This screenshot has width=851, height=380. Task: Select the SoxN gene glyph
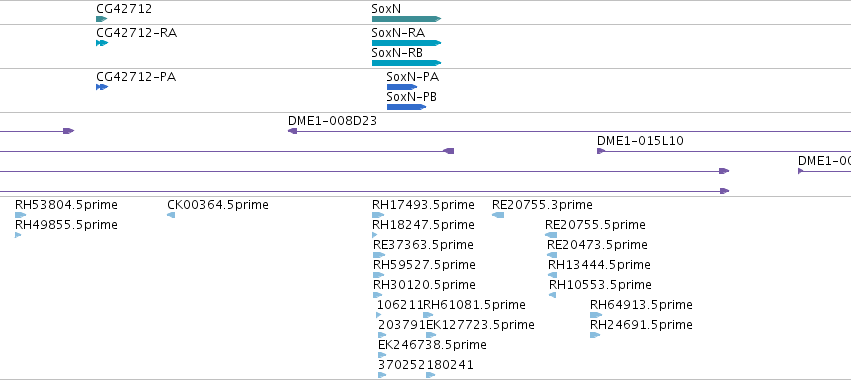tap(407, 19)
